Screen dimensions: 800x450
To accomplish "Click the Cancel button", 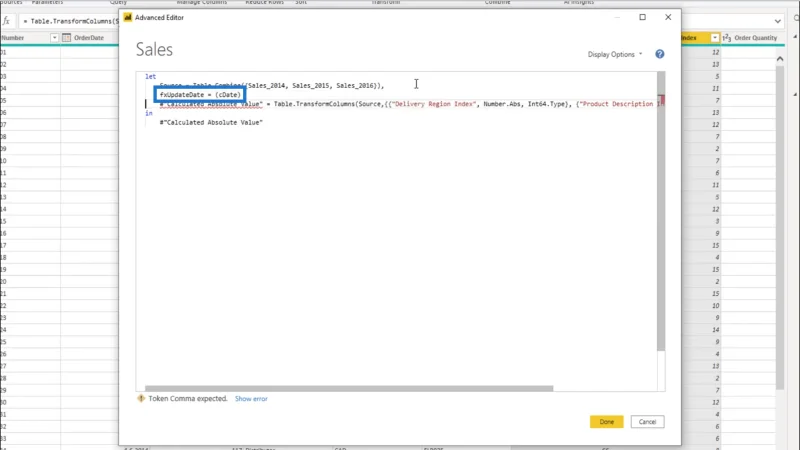I will (x=647, y=421).
